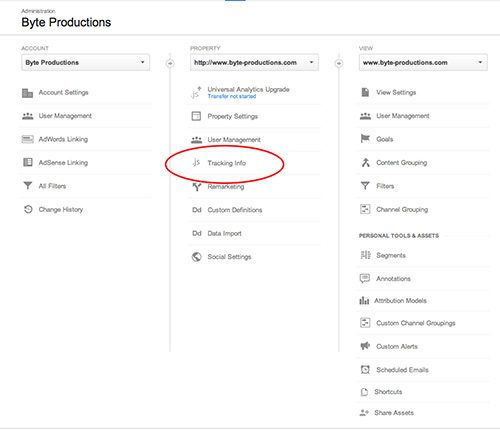500x430 pixels.
Task: Click the Tracking Info js icon
Action: 196,162
